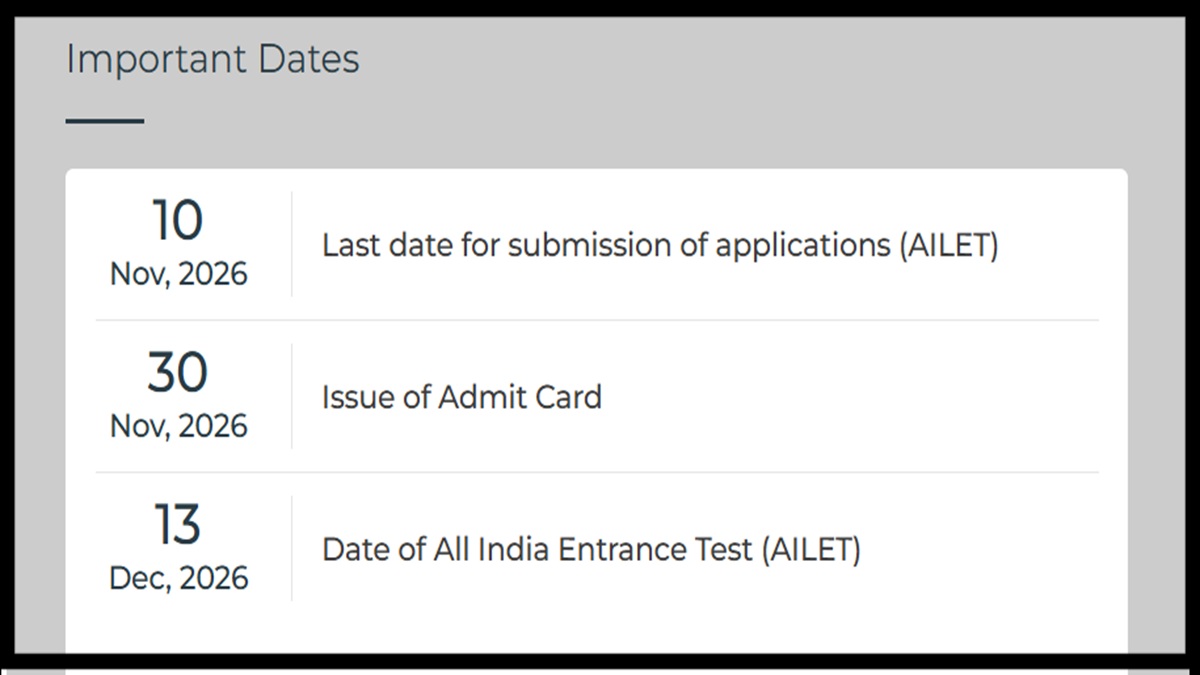Open Date of All India Entrance Test
The height and width of the screenshot is (675, 1200).
591,549
